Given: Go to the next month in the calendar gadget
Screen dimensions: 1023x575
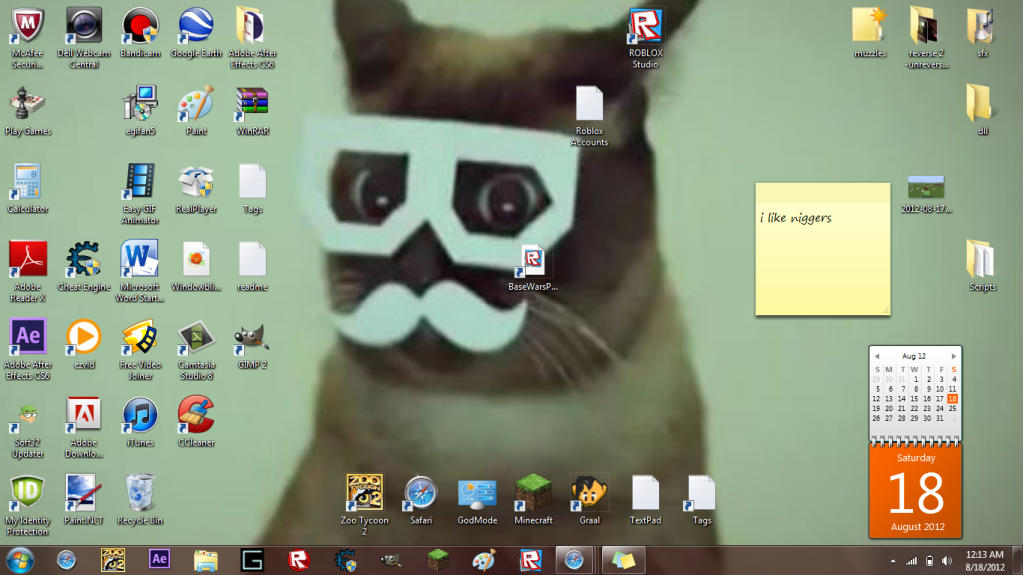Looking at the screenshot, I should [953, 356].
